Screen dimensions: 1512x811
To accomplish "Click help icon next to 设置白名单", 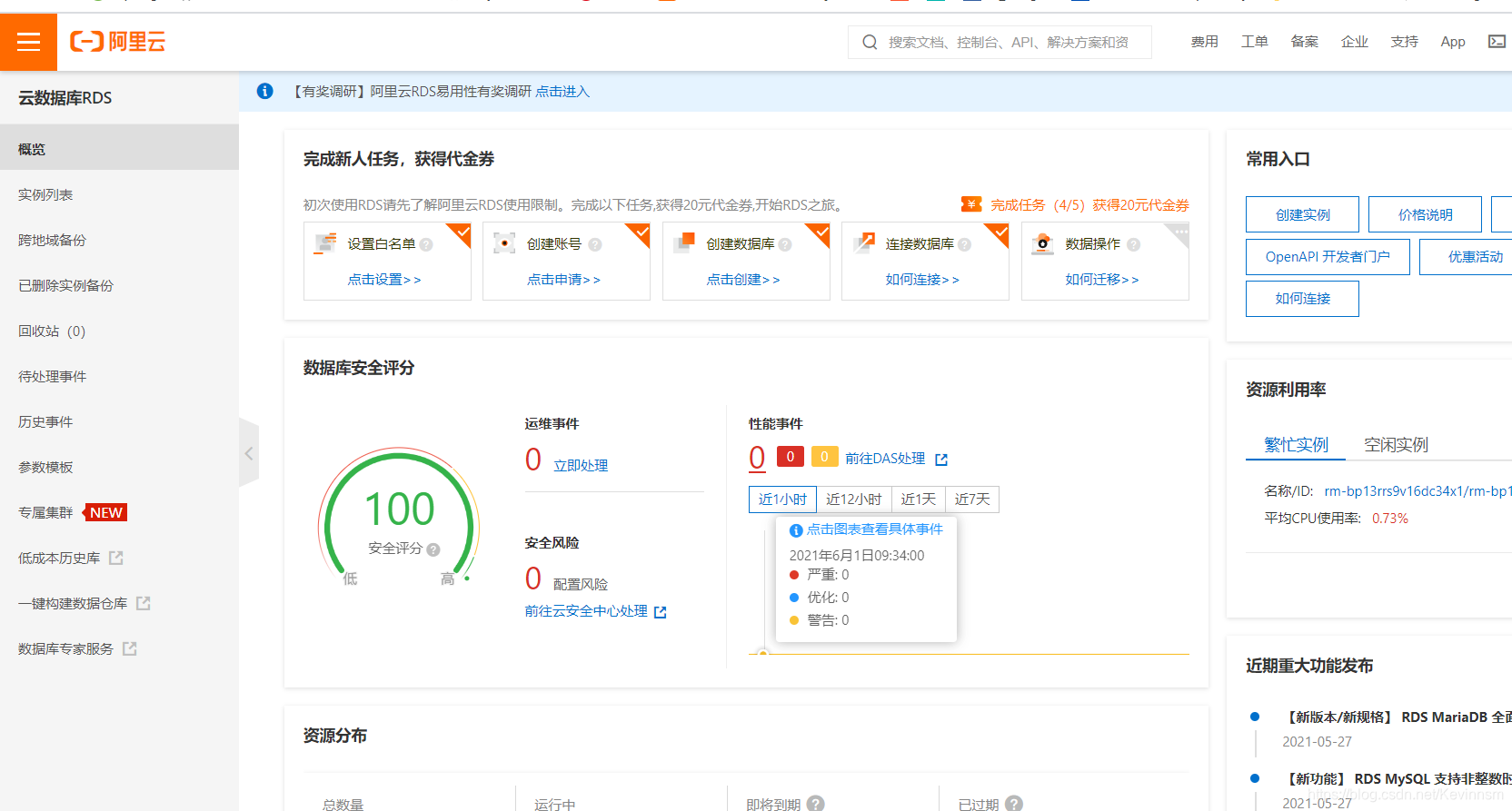I will tap(426, 244).
